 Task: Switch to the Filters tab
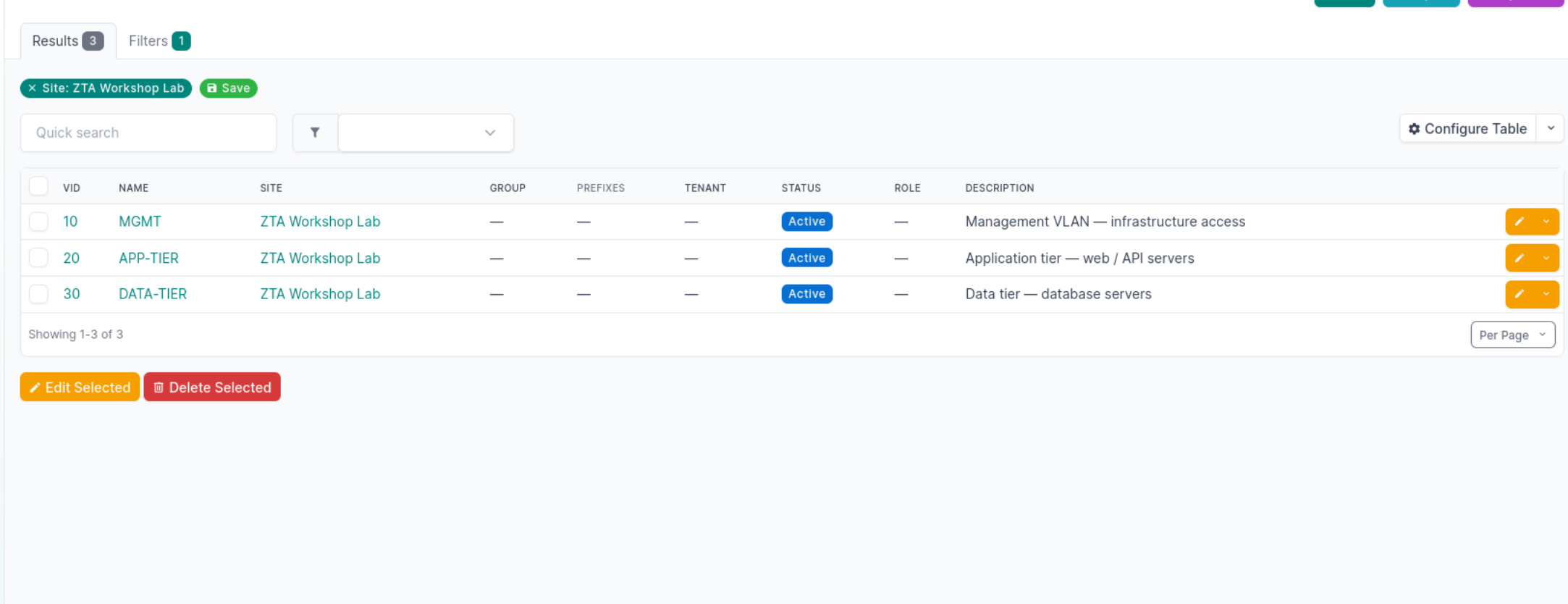[159, 41]
